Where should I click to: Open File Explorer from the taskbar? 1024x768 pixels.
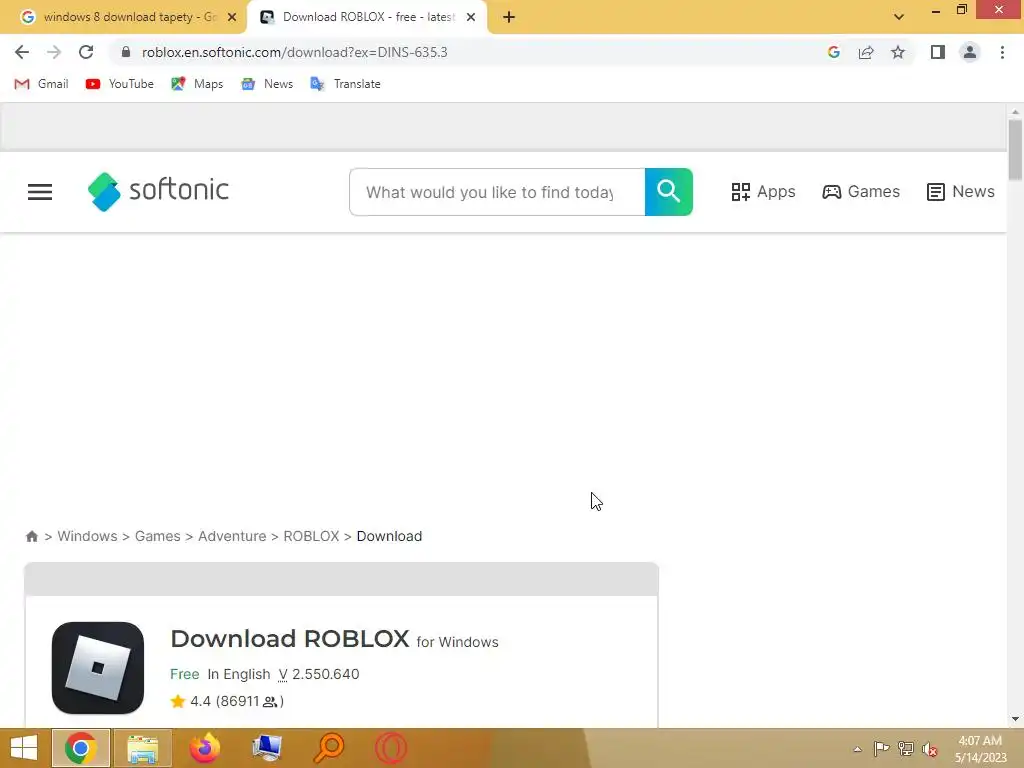tap(142, 748)
